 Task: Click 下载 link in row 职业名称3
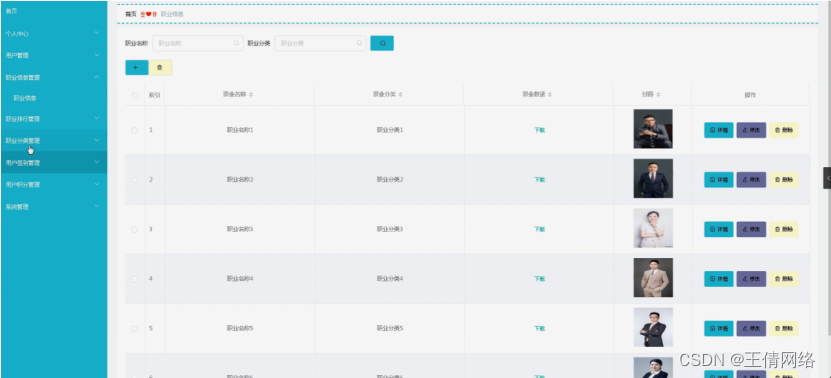point(540,229)
